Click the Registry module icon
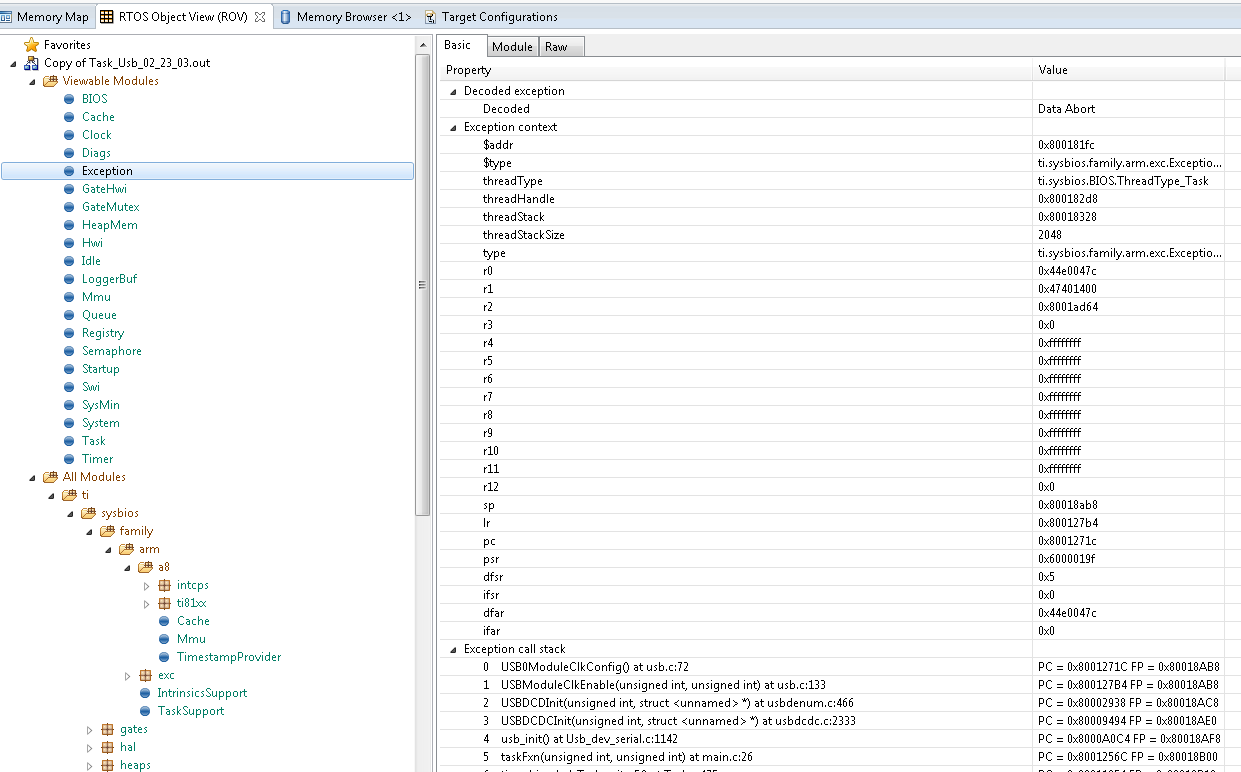The width and height of the screenshot is (1241, 772). click(69, 333)
